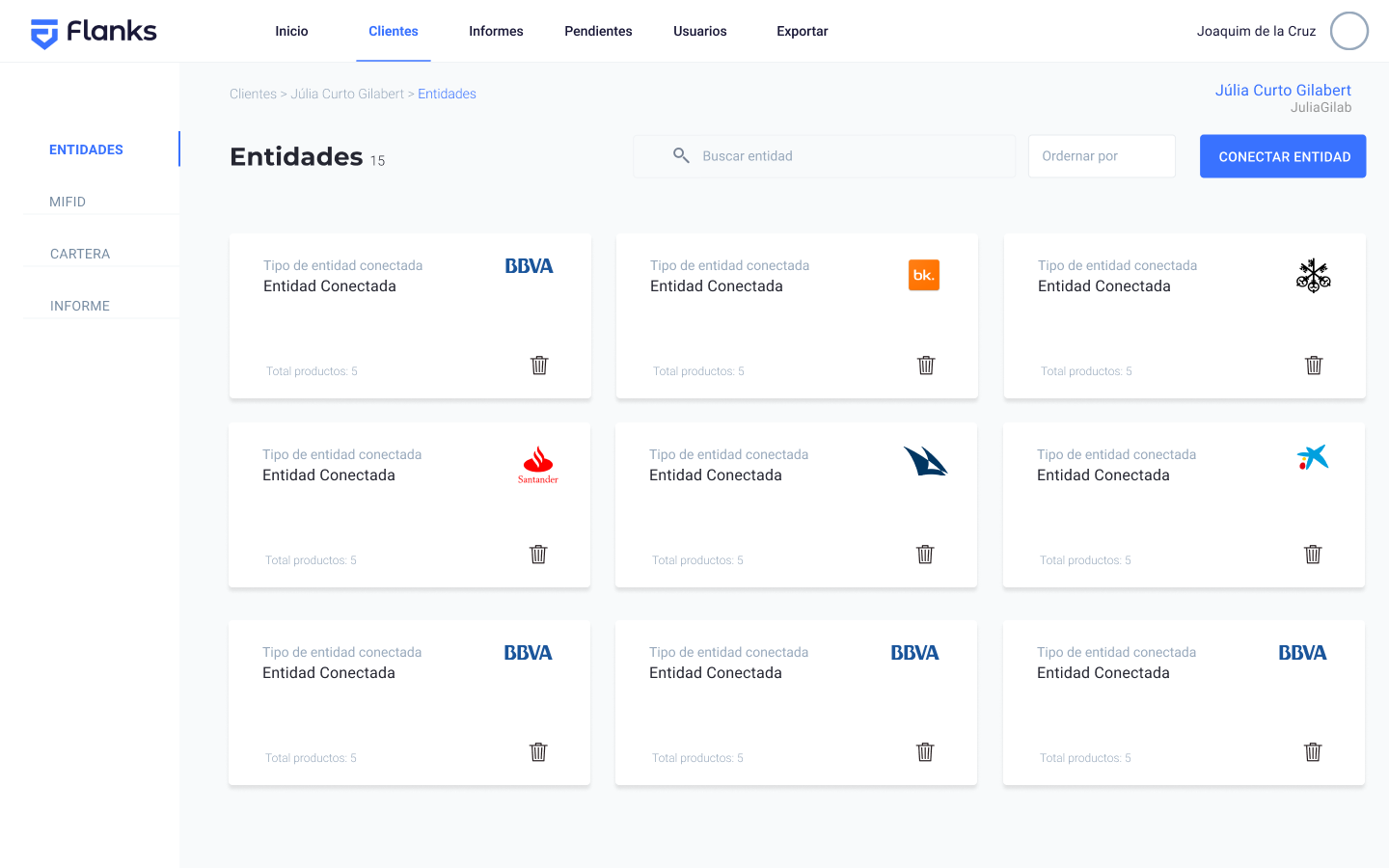The image size is (1389, 868).
Task: Click Total productos: 5 on the Santander card
Action: point(311,560)
